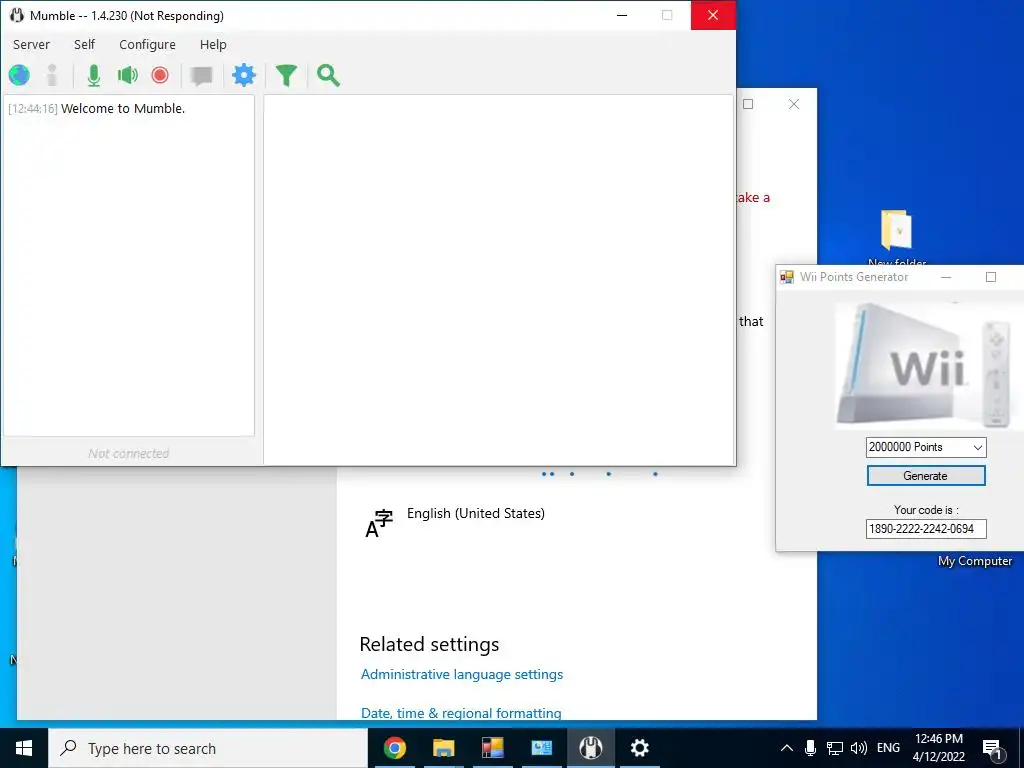This screenshot has width=1024, height=768.
Task: Switch to Mumble via taskbar icon
Action: [590, 748]
